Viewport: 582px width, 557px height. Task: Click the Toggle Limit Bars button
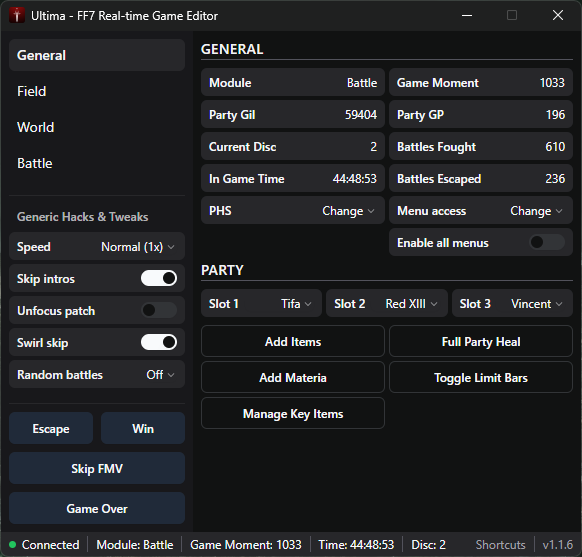pos(481,377)
